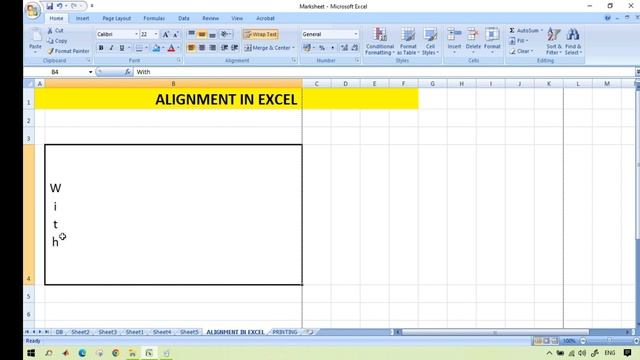Apply the Percent style
This screenshot has height=360, width=640.
[x=322, y=48]
